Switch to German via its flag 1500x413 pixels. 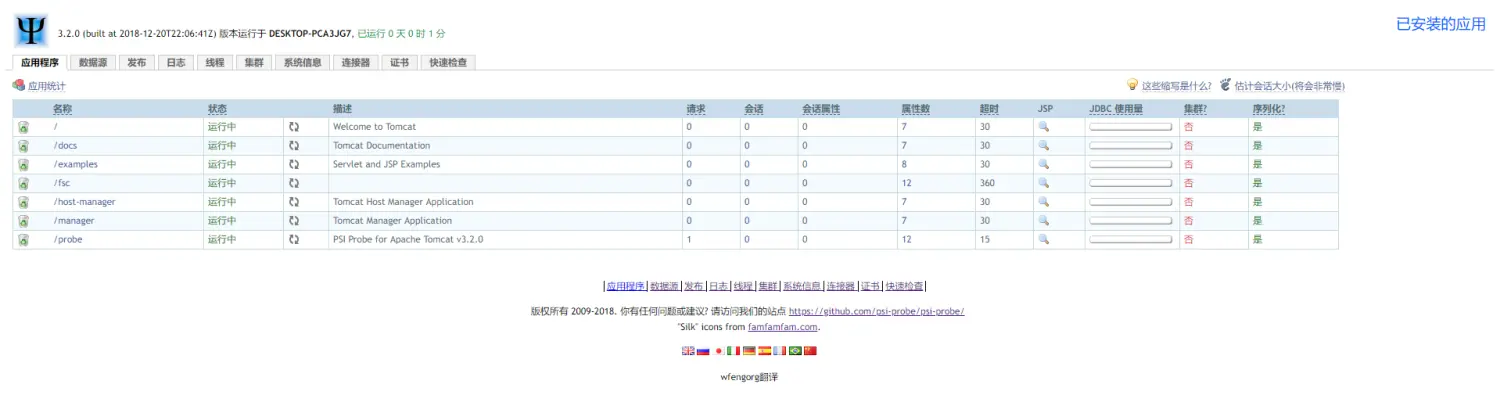(x=749, y=351)
